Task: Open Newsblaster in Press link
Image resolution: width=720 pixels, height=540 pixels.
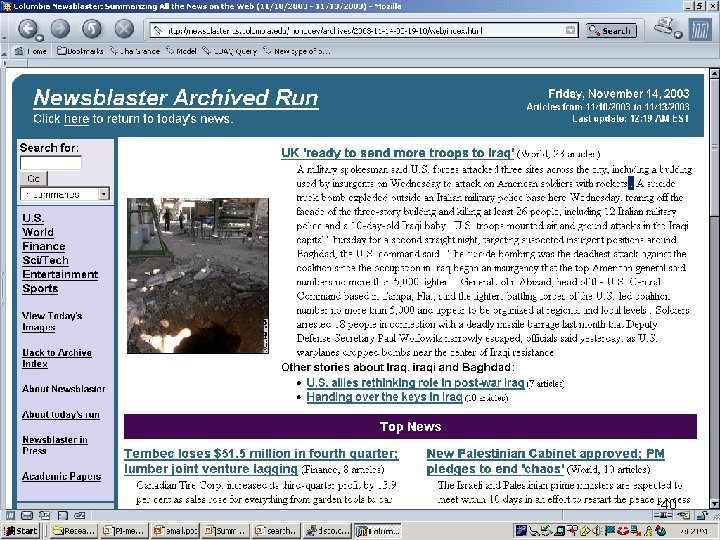Action: [x=55, y=445]
